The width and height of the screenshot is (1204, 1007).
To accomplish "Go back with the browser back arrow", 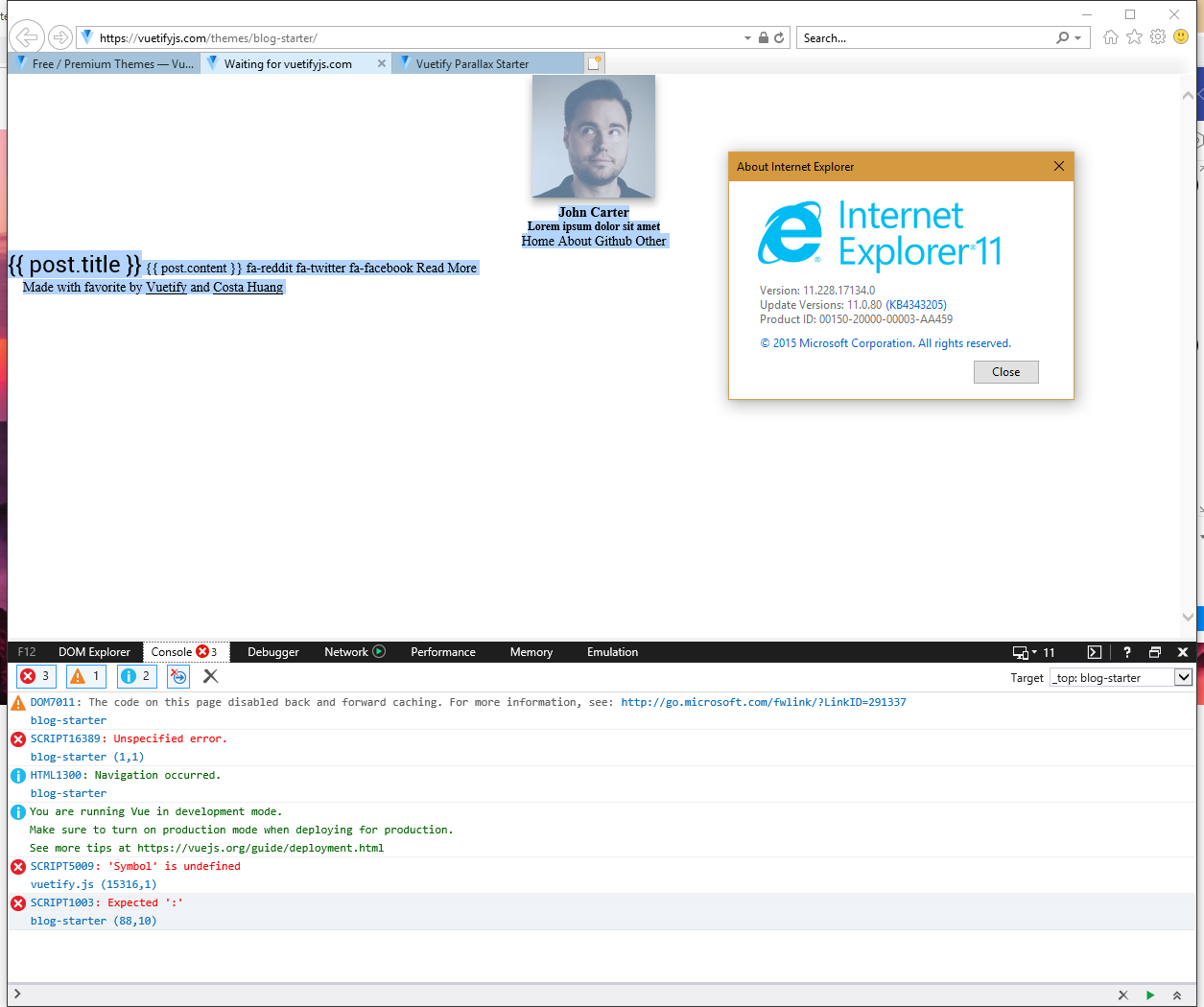I will click(28, 37).
